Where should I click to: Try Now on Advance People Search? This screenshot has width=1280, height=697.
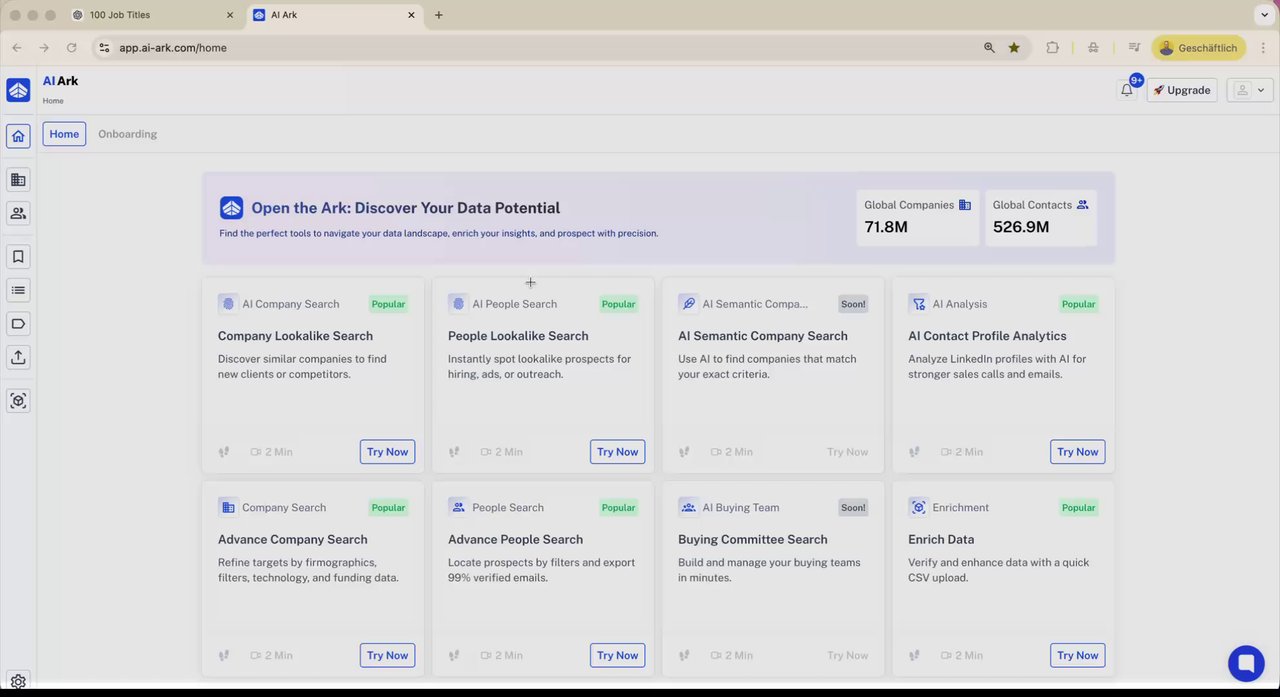pos(617,656)
